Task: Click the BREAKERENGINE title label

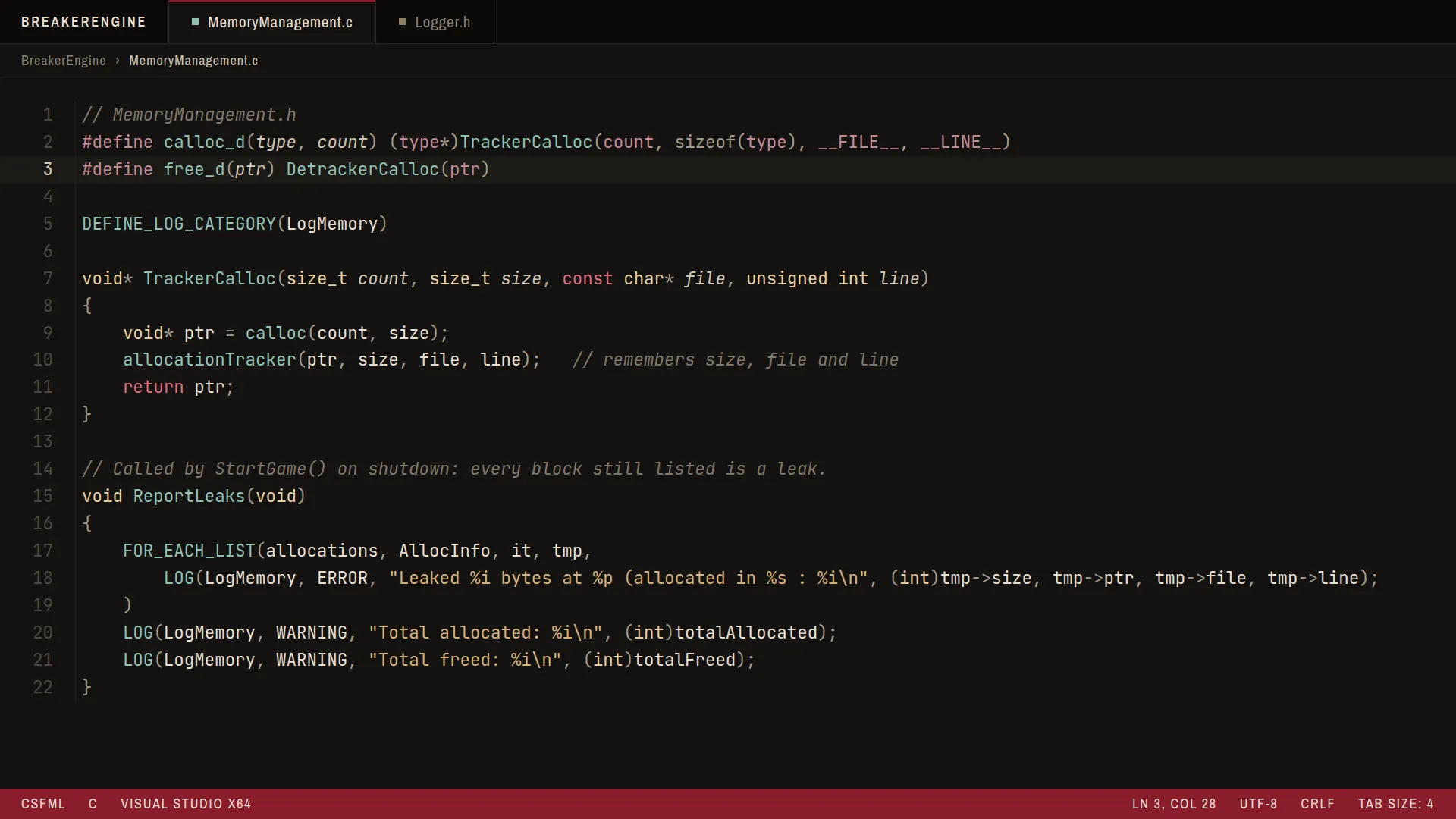Action: coord(83,22)
